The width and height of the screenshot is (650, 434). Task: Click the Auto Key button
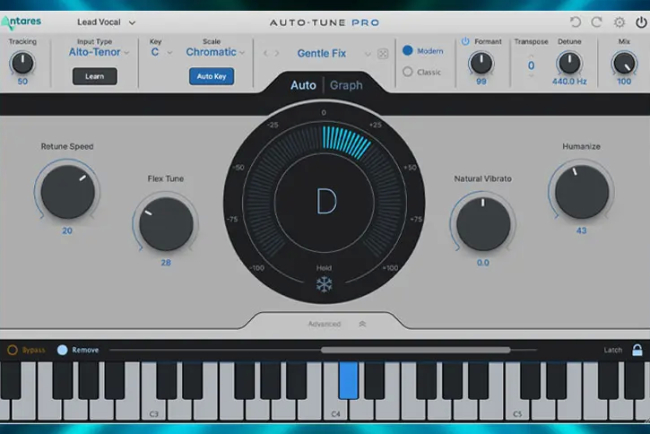click(211, 76)
